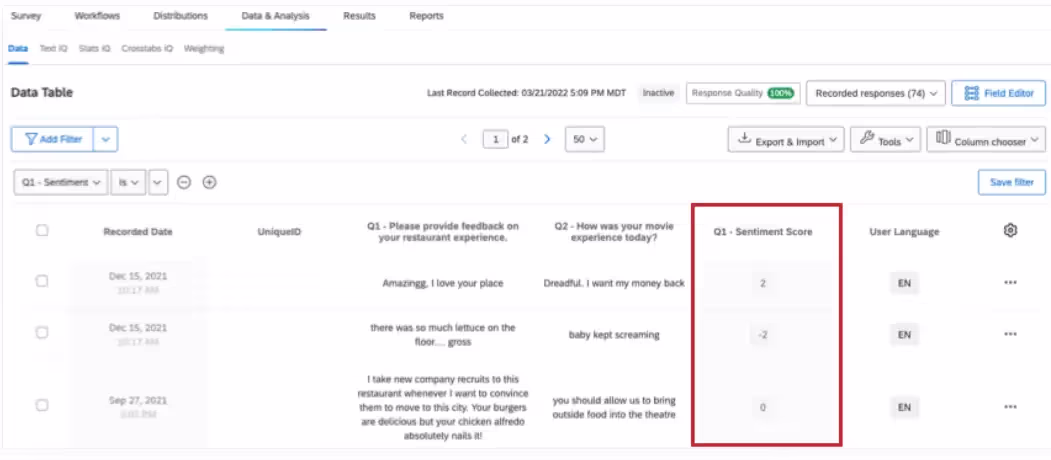The image size is (1051, 460).
Task: Open Export & Import menu
Action: [786, 139]
